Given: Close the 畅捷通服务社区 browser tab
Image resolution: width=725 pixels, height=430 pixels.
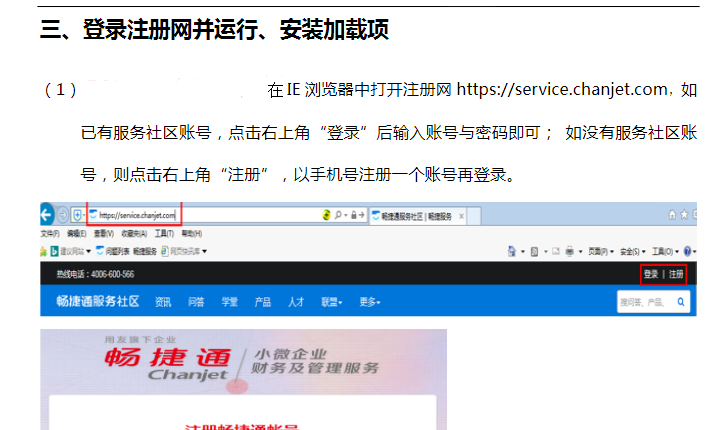Looking at the screenshot, I should tap(463, 215).
